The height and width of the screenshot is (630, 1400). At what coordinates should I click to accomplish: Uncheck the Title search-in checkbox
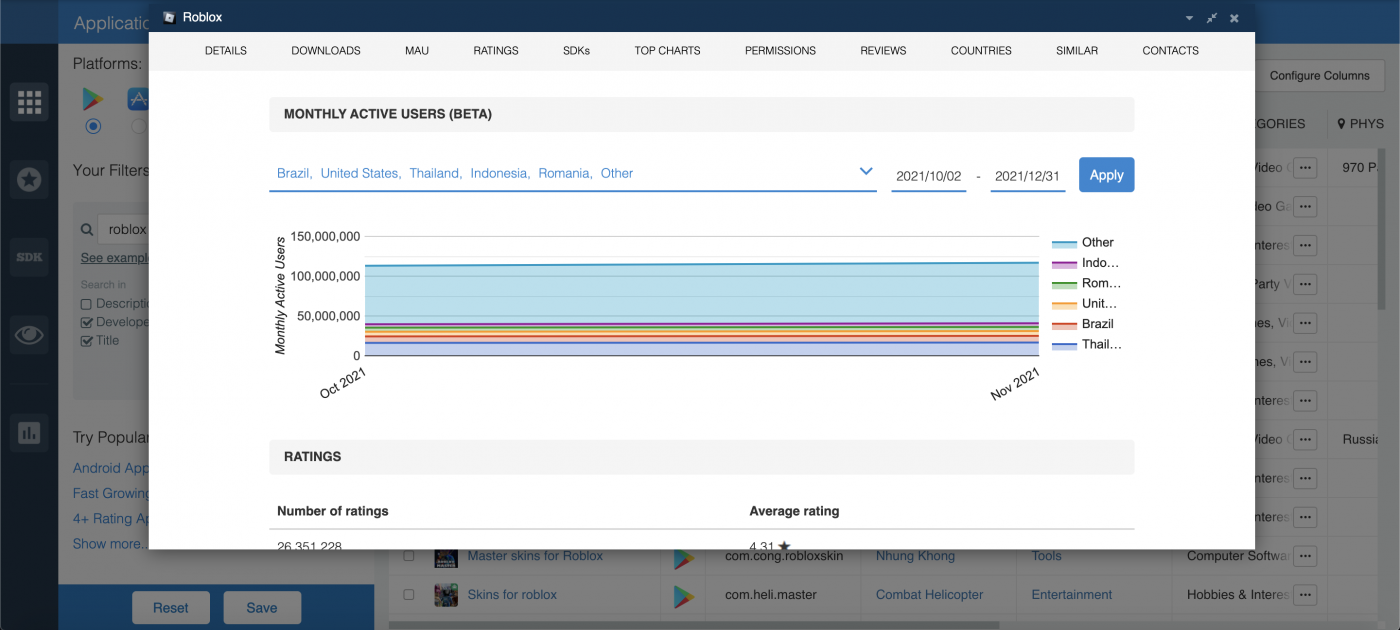point(86,340)
